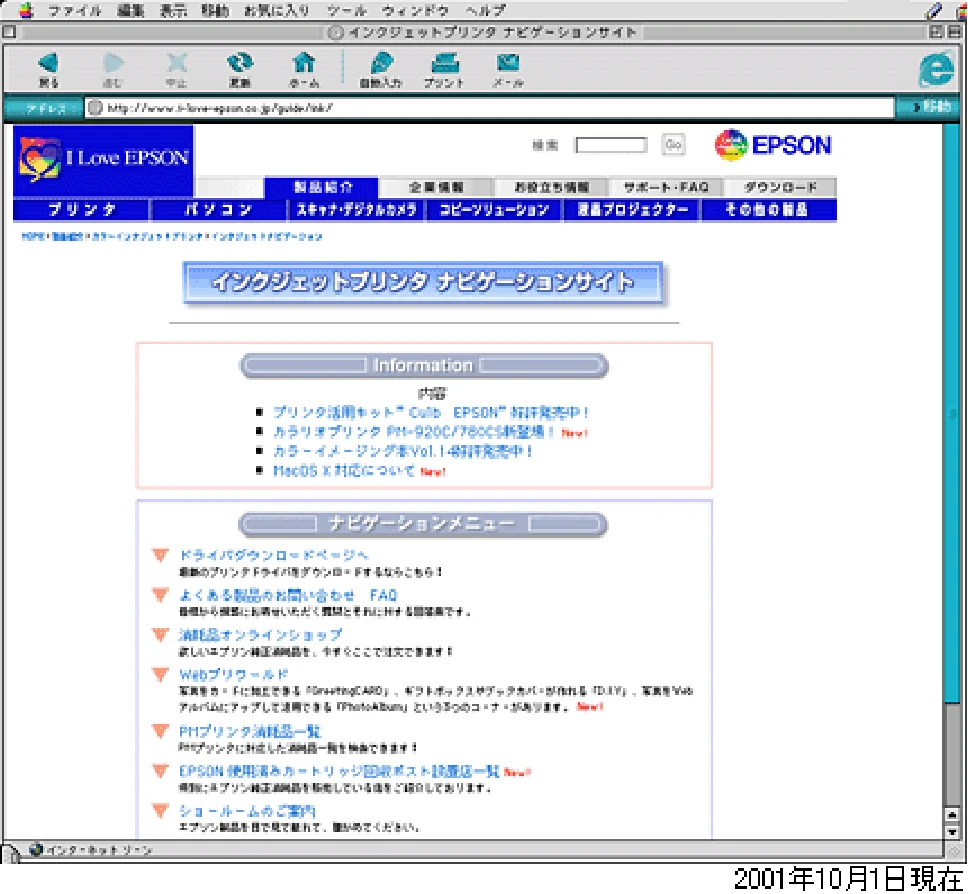Click the globe icon in the status bar
Image resolution: width=968 pixels, height=894 pixels.
(x=36, y=850)
